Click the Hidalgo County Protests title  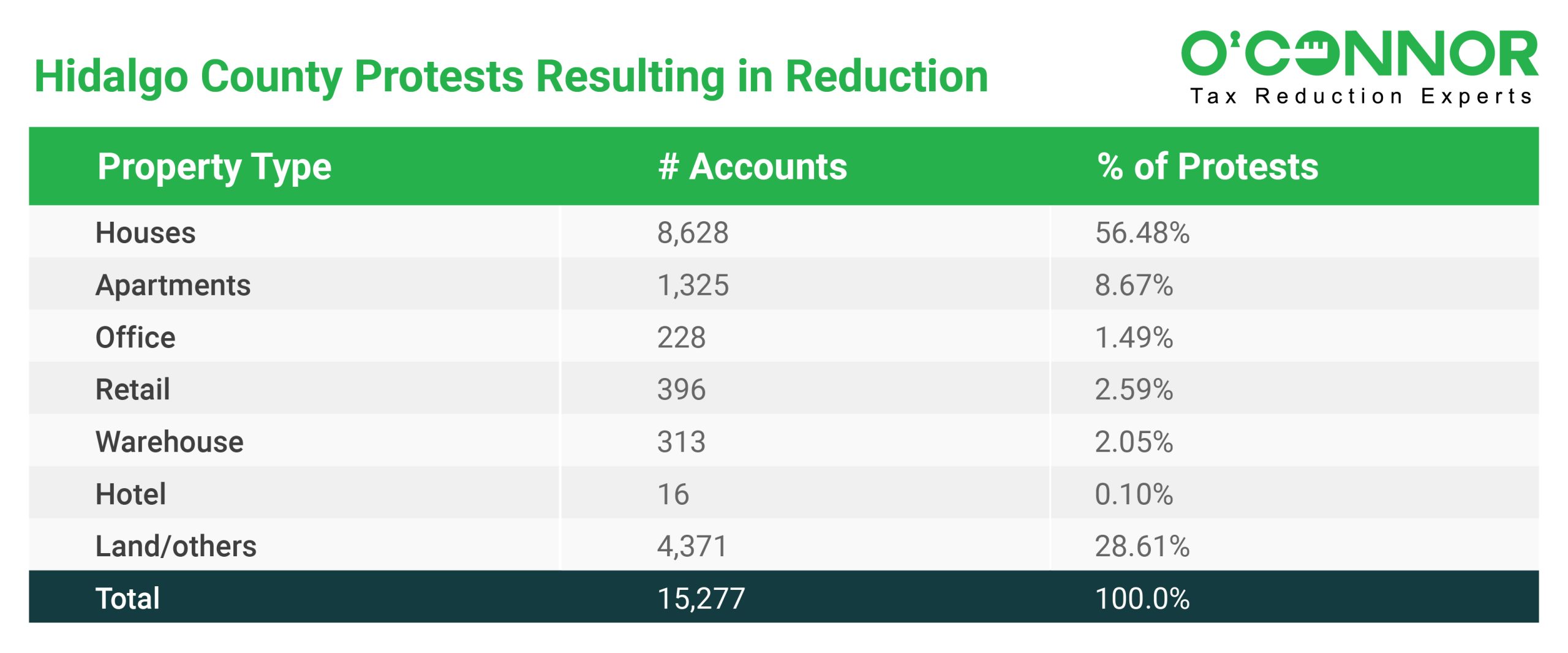(x=511, y=77)
